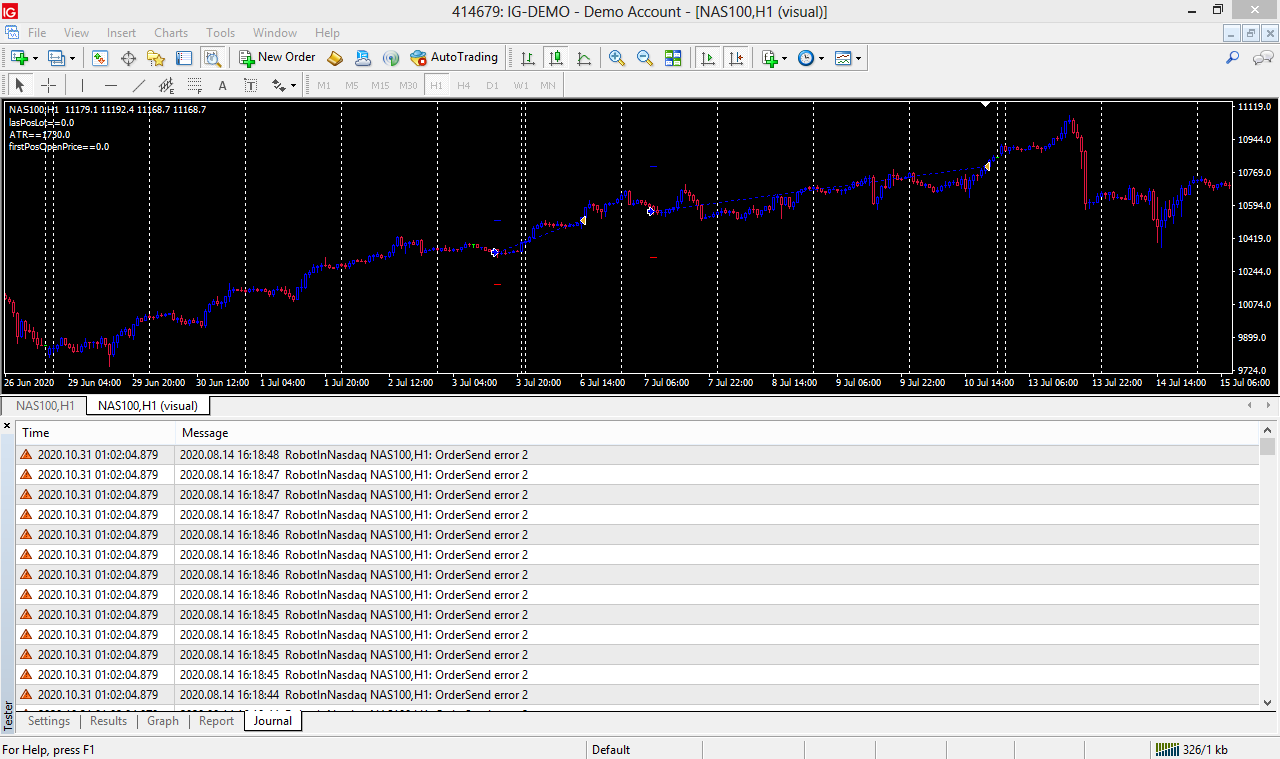Viewport: 1280px width, 759px height.
Task: Open the search magnifier icon
Action: pos(1233,58)
